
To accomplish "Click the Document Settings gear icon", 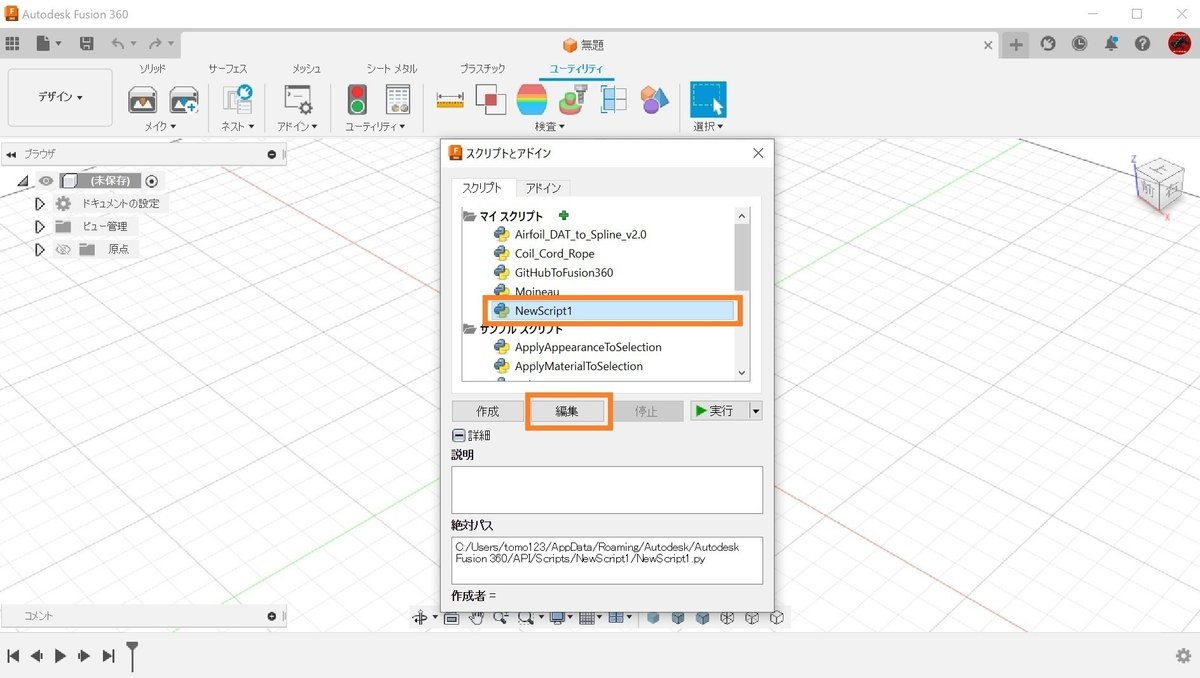I will point(63,203).
